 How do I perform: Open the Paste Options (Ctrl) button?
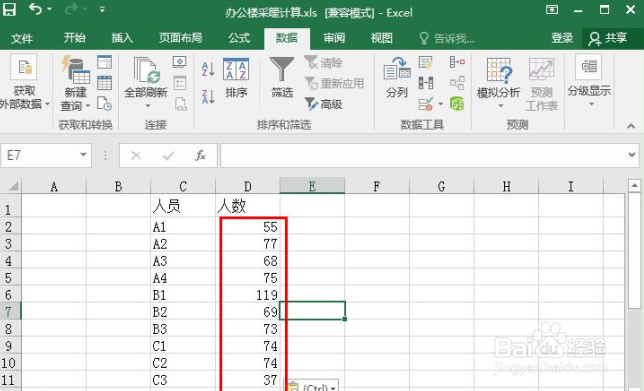coord(312,386)
